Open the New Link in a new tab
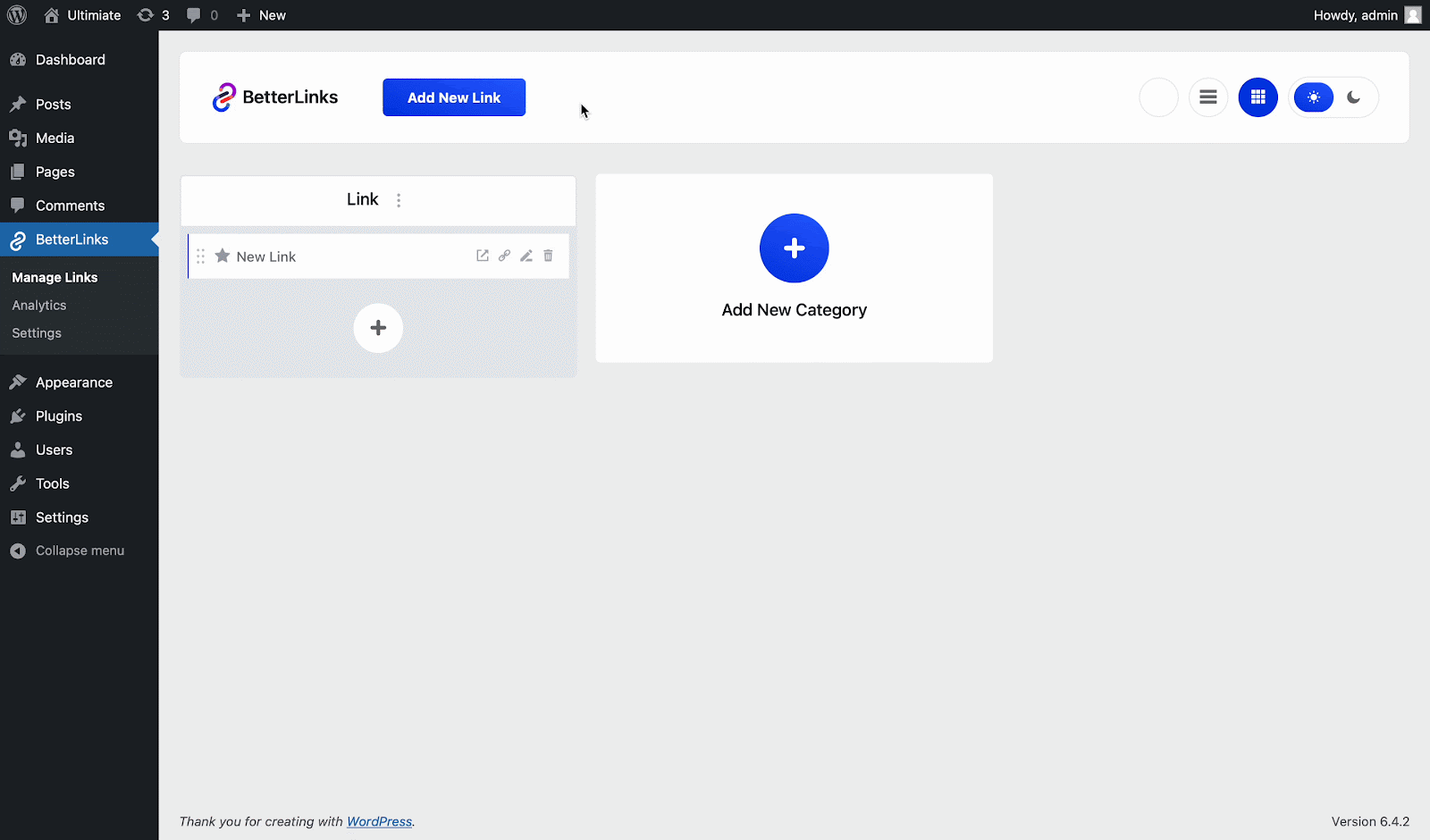1430x840 pixels. pyautogui.click(x=483, y=256)
